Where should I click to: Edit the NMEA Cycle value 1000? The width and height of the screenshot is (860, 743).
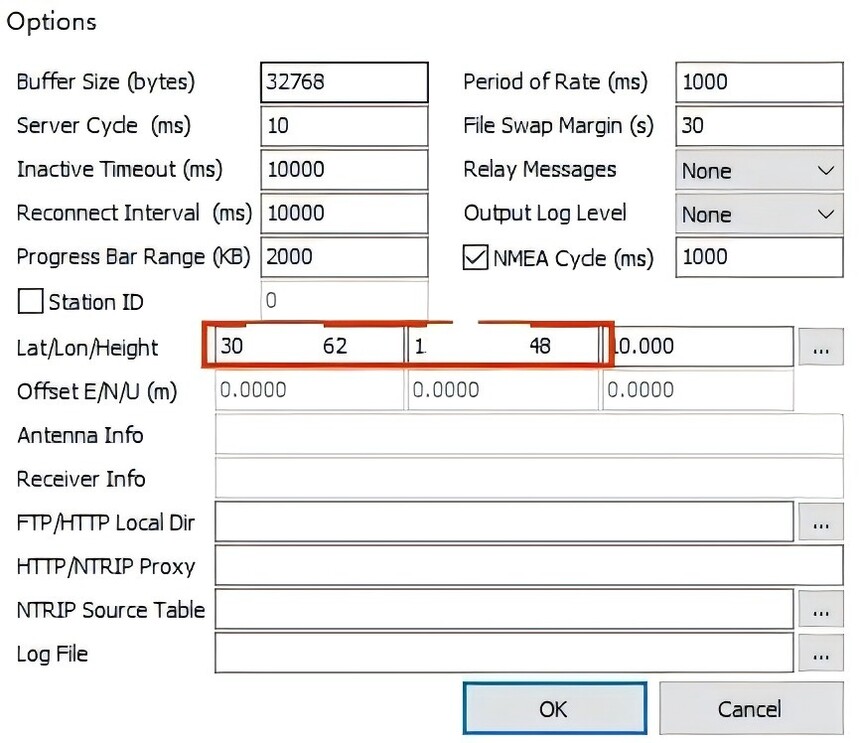(759, 257)
